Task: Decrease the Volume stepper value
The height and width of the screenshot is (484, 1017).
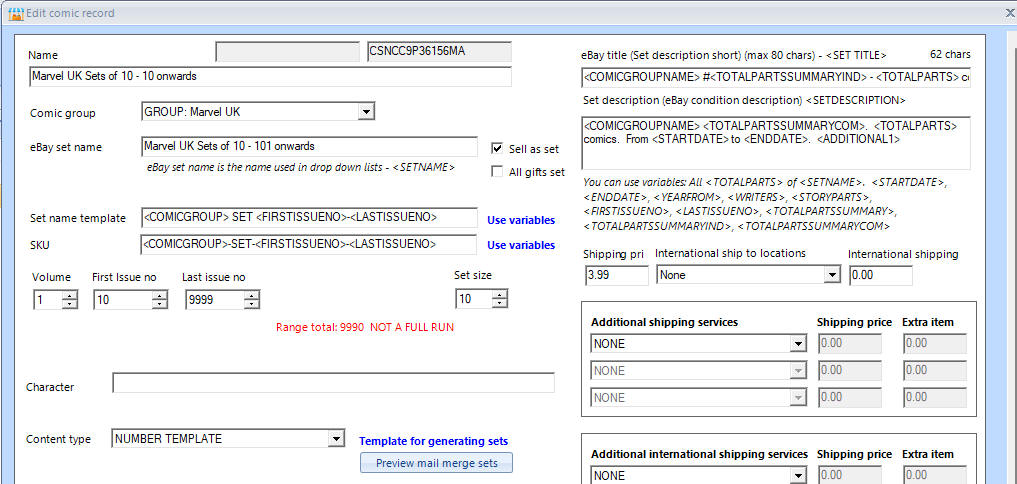Action: [70, 304]
